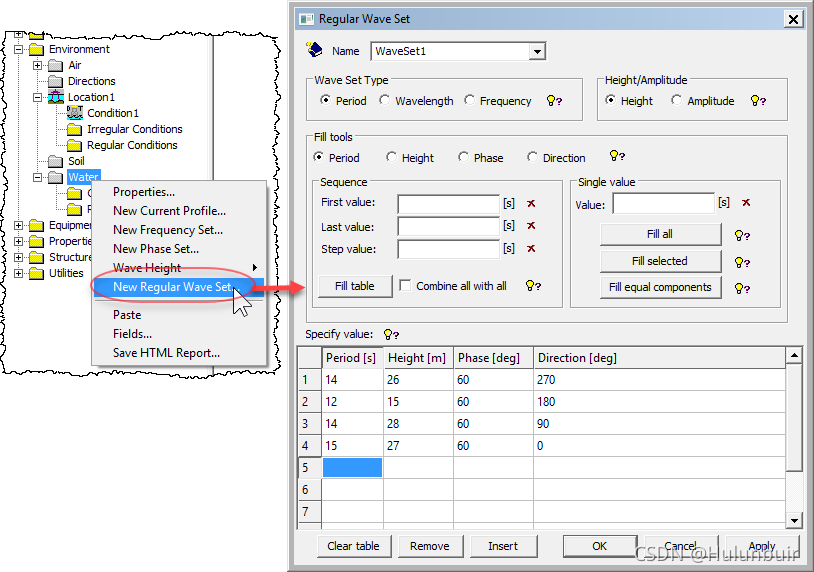The image size is (814, 572).
Task: Click the book icon beside Name
Action: point(314,50)
